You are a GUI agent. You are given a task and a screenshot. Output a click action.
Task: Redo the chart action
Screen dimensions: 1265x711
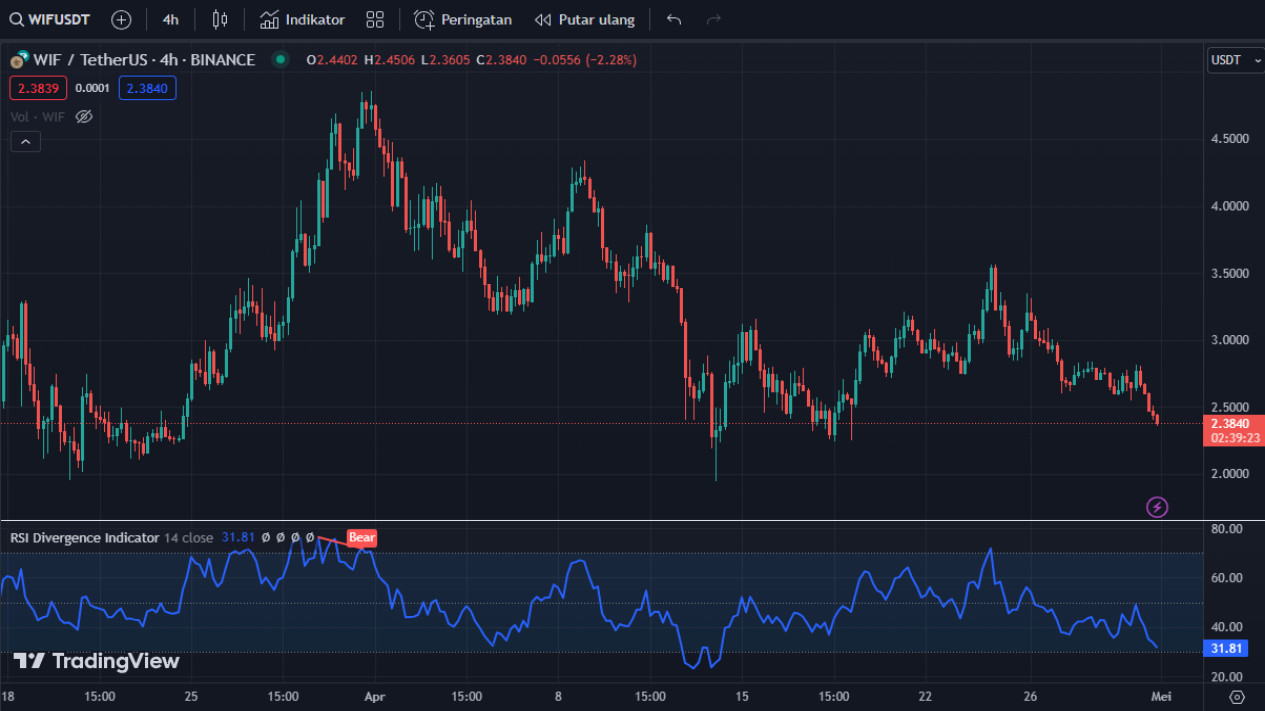tap(713, 19)
